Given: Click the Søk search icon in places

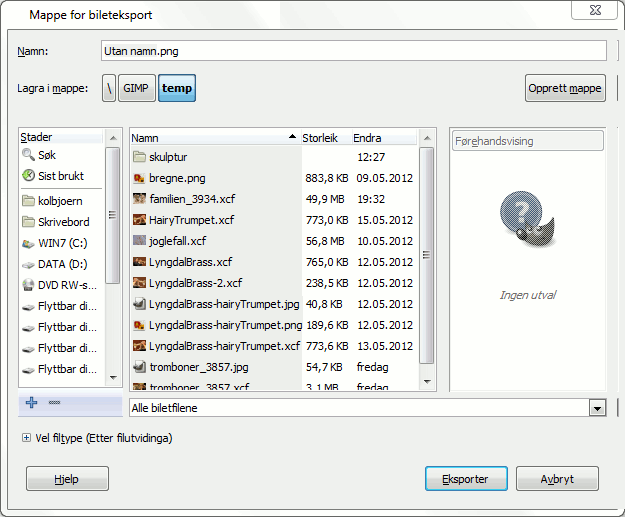Looking at the screenshot, I should 28,156.
